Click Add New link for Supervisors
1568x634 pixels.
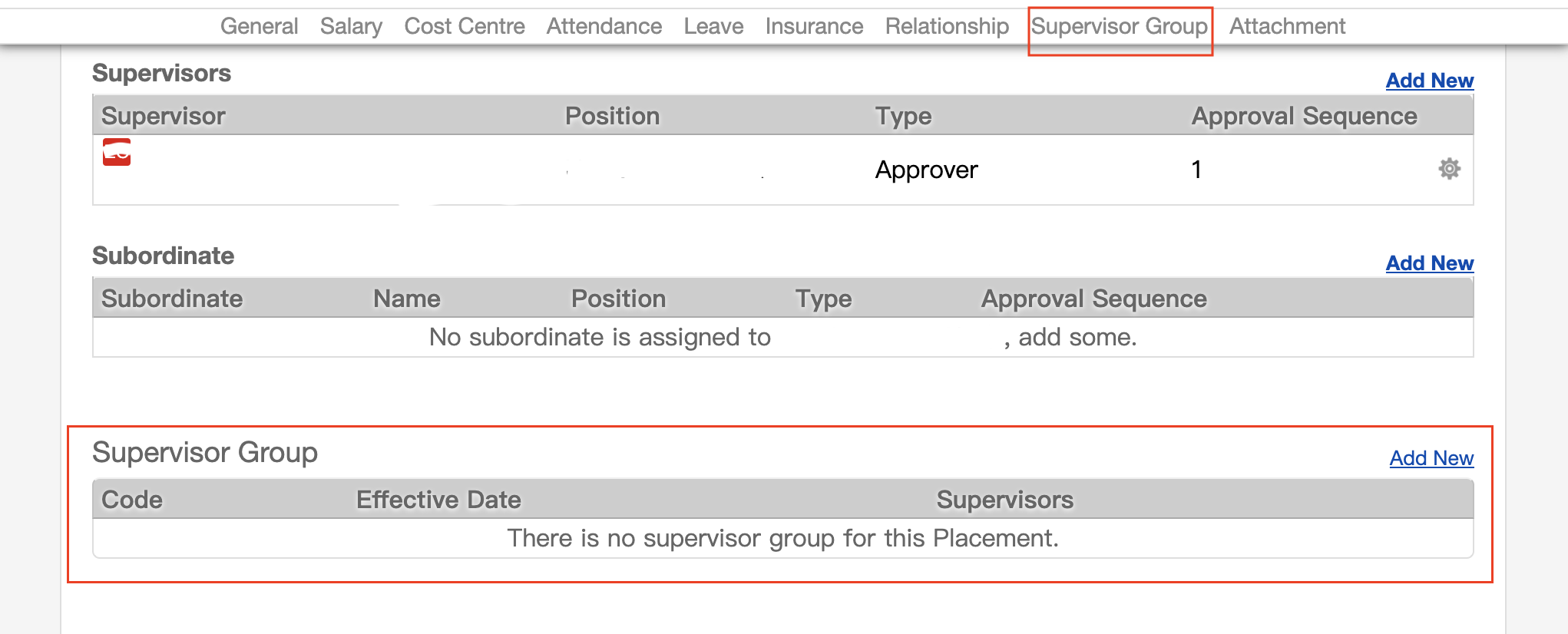point(1429,81)
